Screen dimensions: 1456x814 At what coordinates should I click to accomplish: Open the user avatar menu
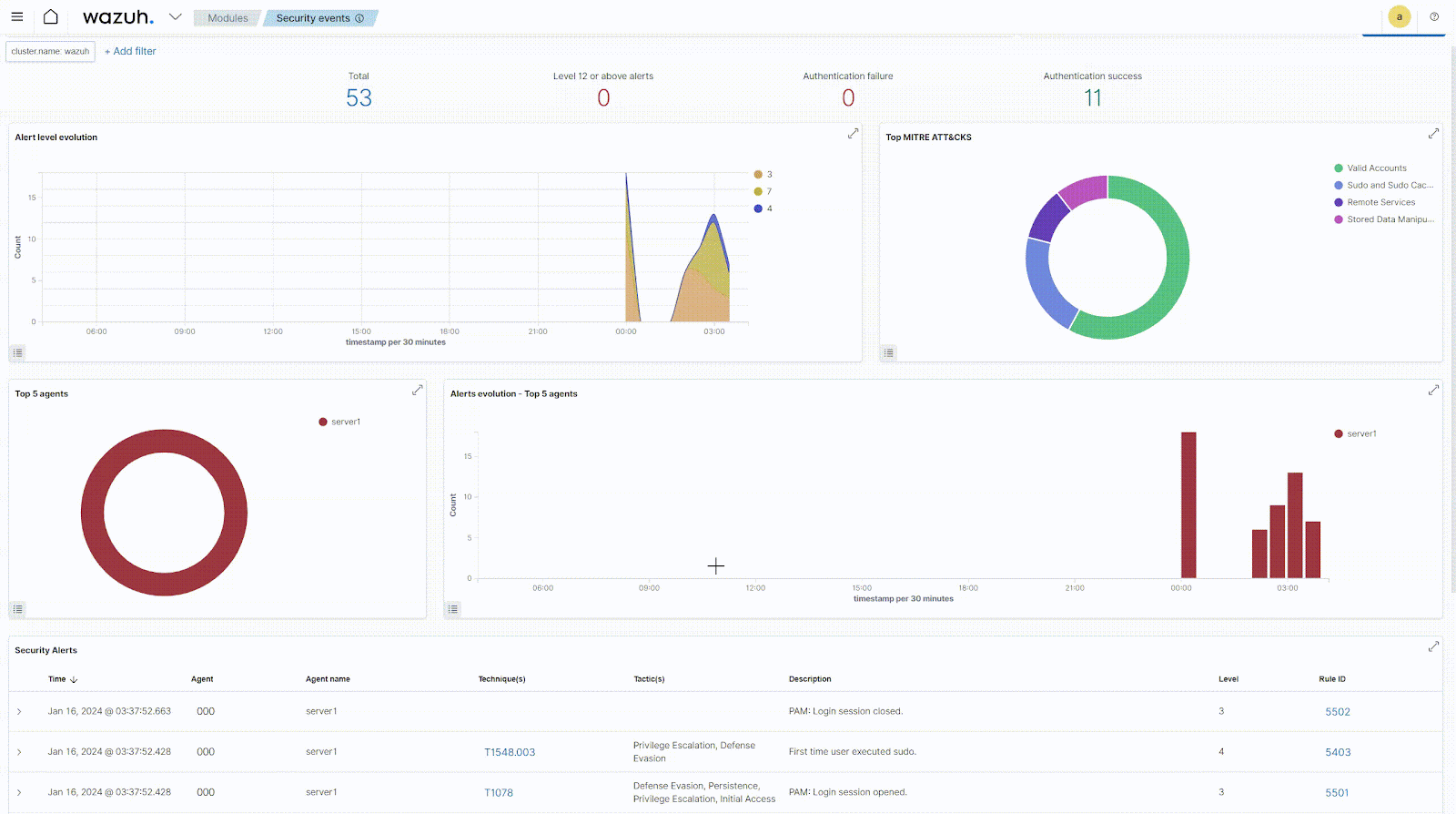[x=1400, y=17]
